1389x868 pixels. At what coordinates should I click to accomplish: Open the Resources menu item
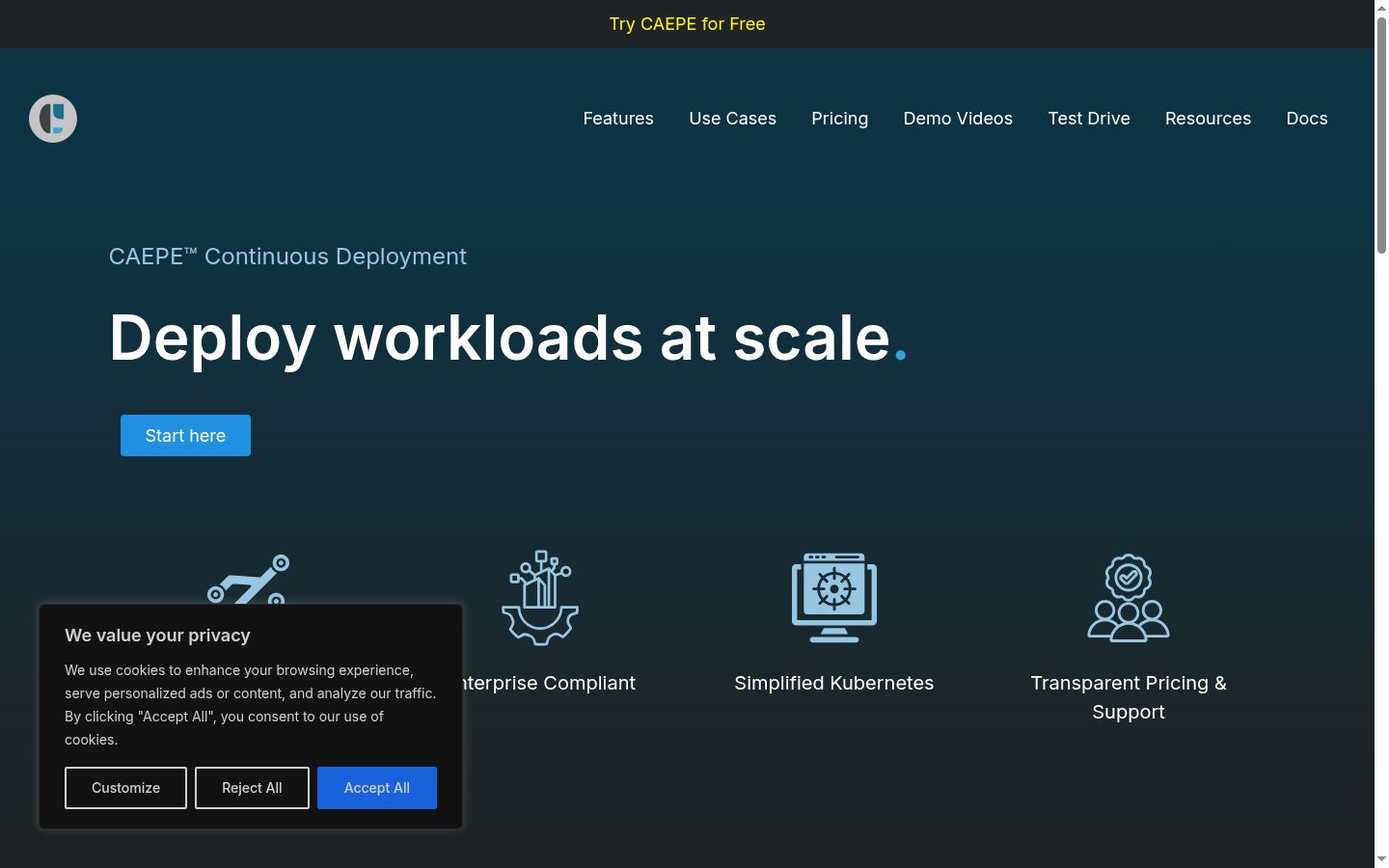(1208, 119)
